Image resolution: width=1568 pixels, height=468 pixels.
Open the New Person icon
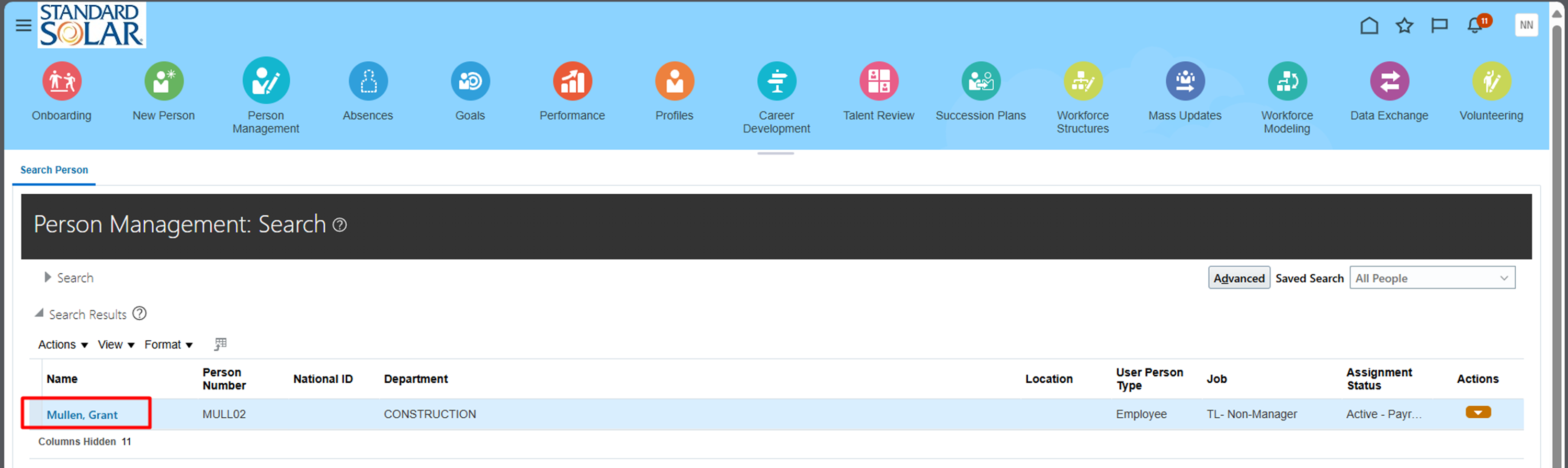[164, 81]
